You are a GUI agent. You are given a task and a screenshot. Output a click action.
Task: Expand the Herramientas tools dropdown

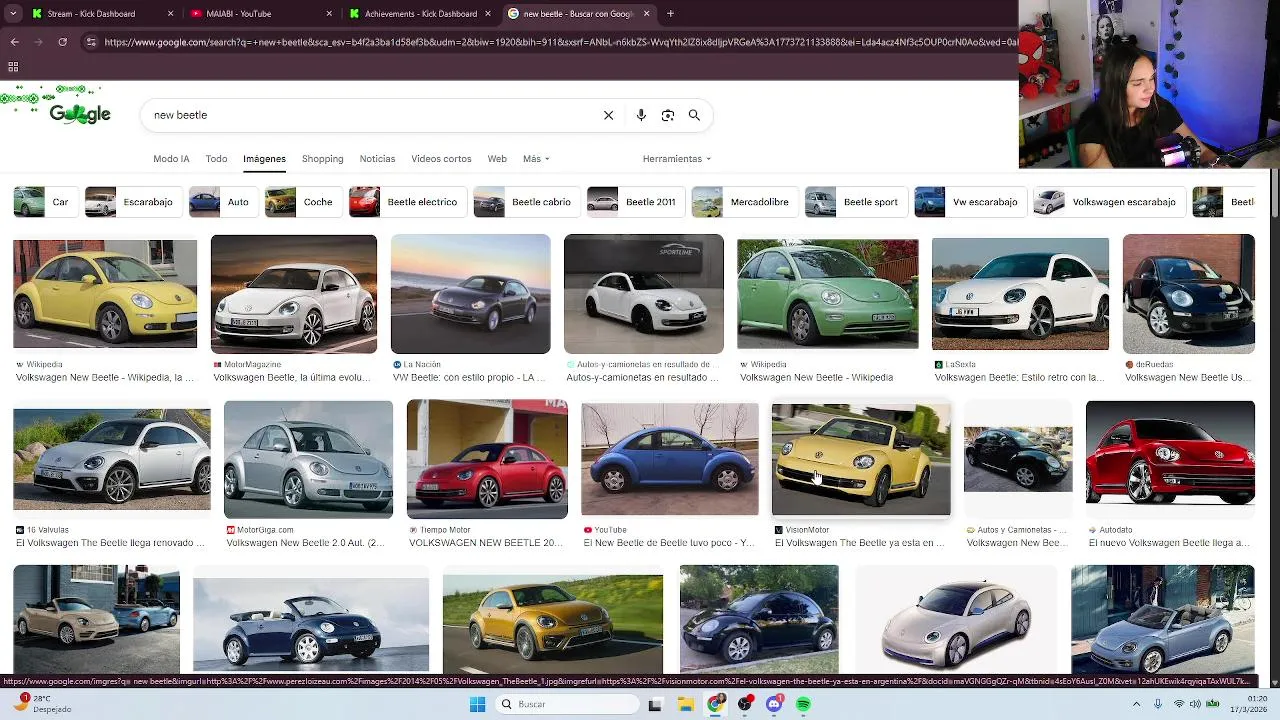(x=677, y=159)
